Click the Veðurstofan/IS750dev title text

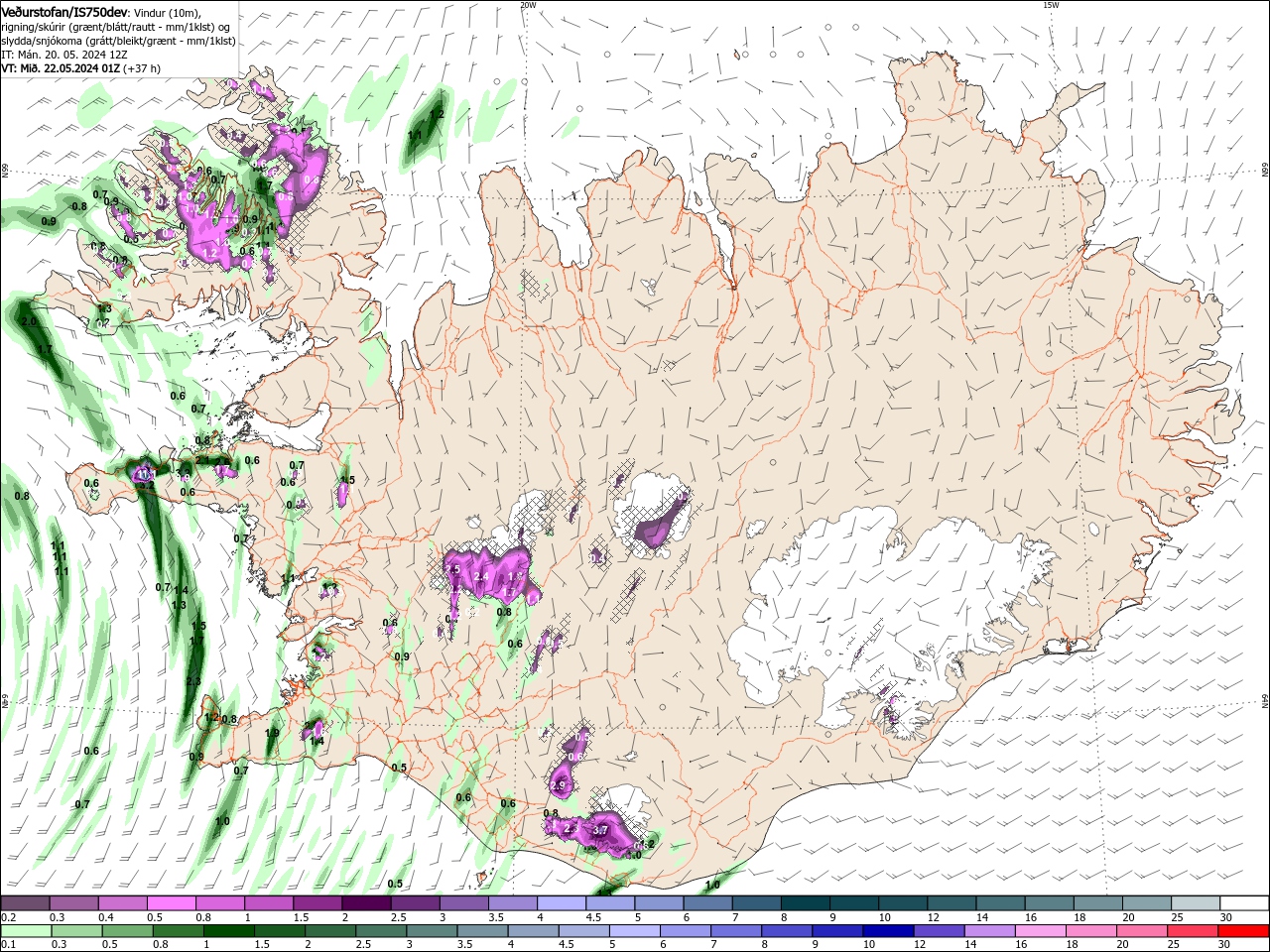(x=64, y=12)
